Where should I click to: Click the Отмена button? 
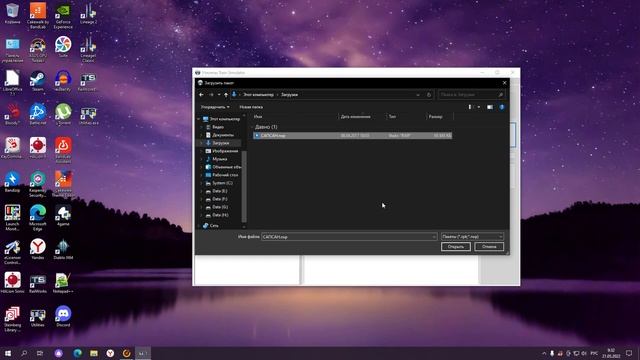point(489,247)
